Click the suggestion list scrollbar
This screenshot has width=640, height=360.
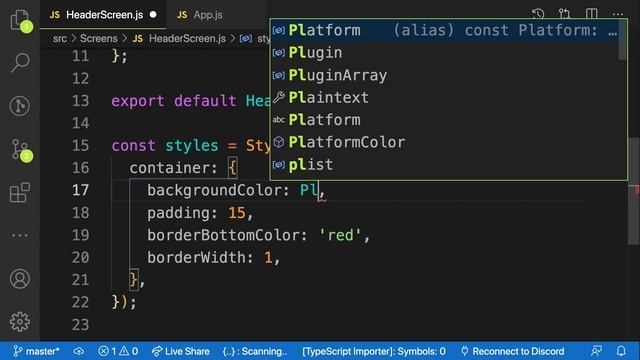(622, 40)
